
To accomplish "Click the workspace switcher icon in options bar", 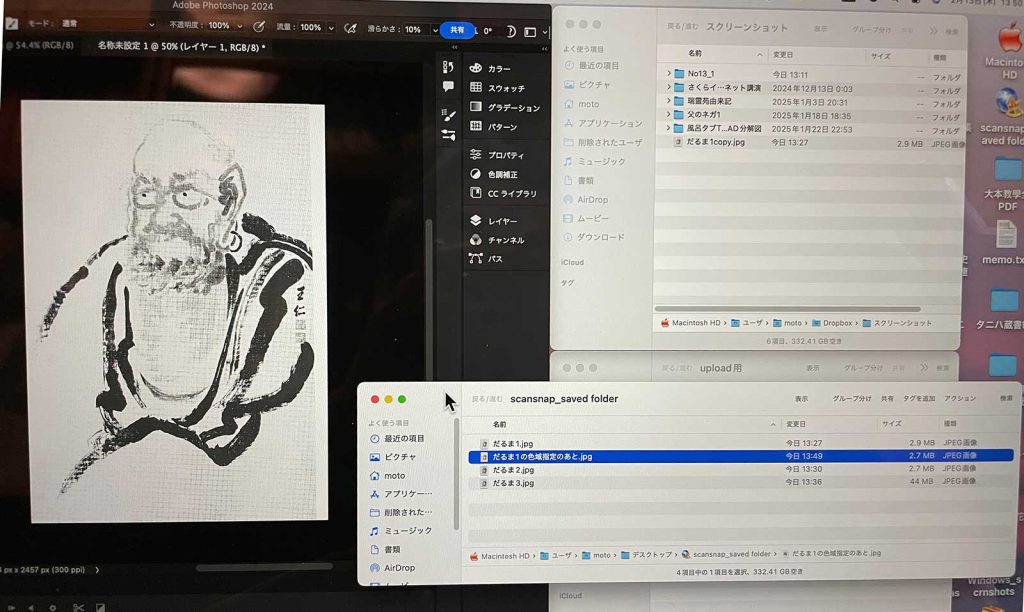I will [x=530, y=31].
